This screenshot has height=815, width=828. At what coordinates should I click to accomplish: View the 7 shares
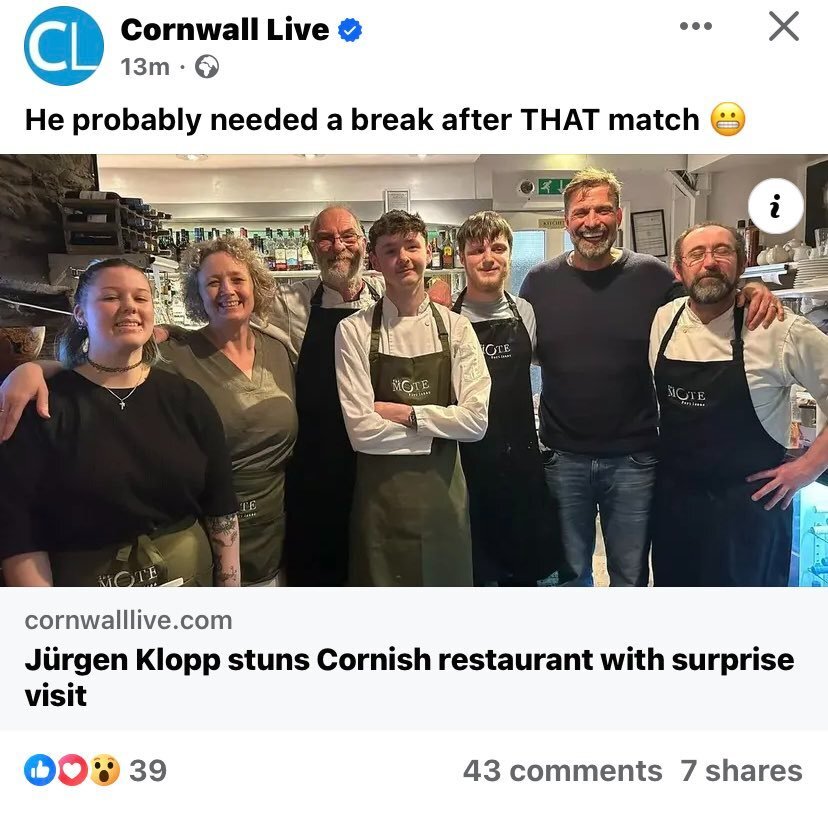coord(741,771)
